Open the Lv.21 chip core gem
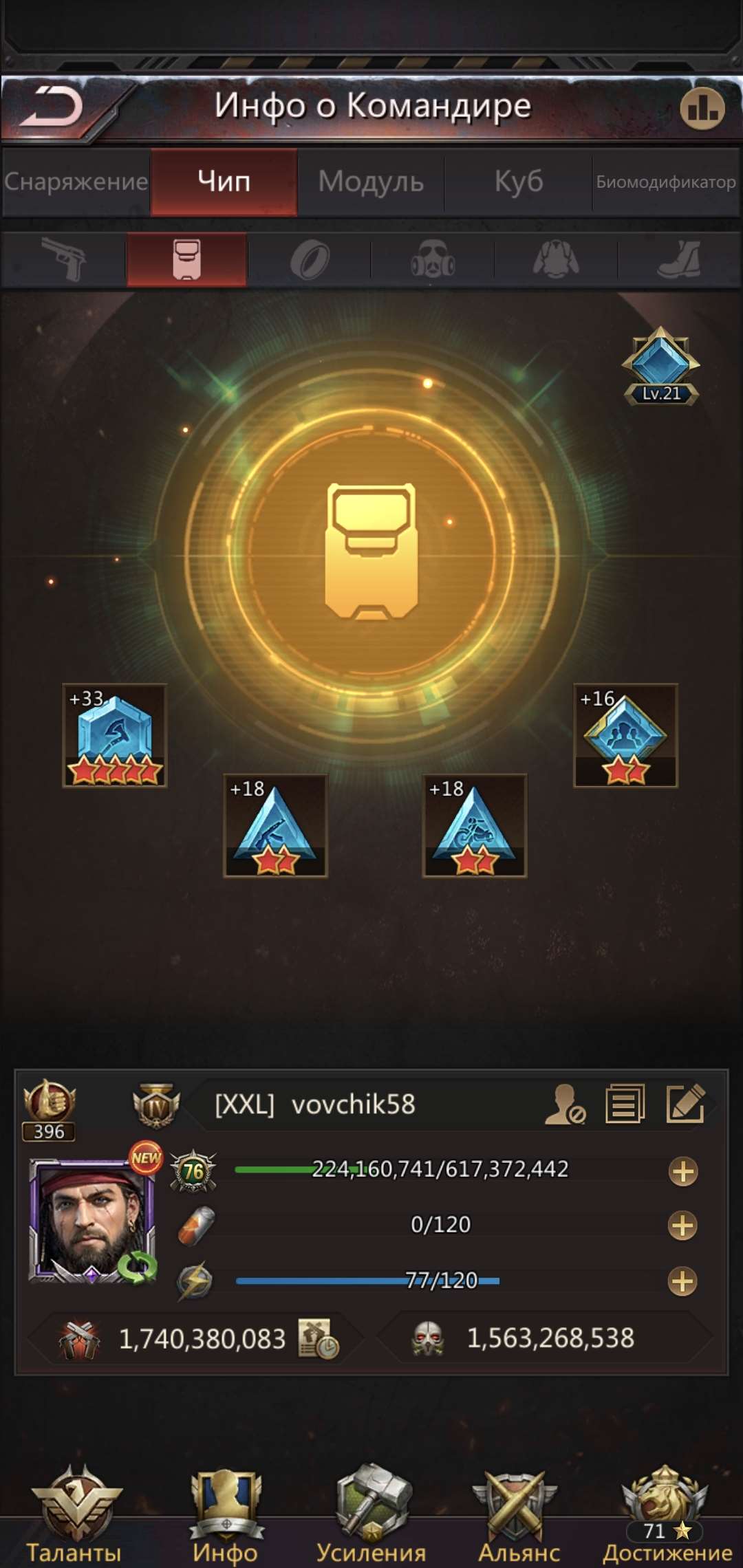The image size is (743, 1568). 660,366
